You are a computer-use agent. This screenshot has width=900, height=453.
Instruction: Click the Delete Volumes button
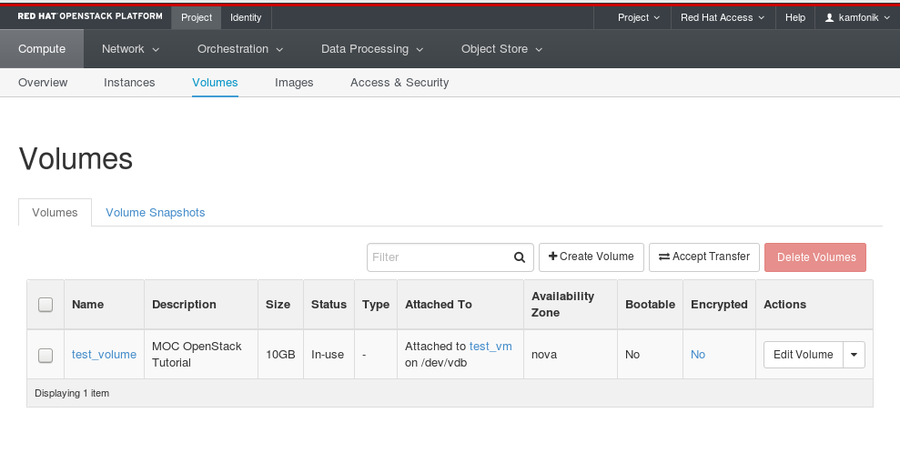(x=815, y=257)
